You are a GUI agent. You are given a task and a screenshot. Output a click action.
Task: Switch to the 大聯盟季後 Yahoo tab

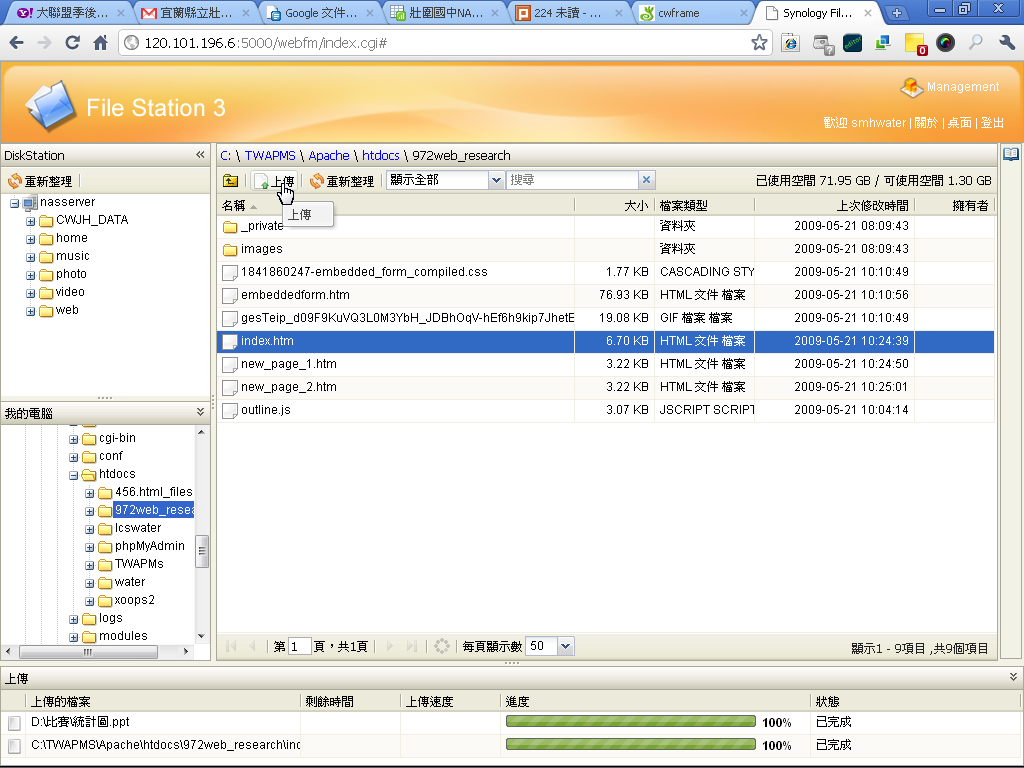tap(71, 13)
